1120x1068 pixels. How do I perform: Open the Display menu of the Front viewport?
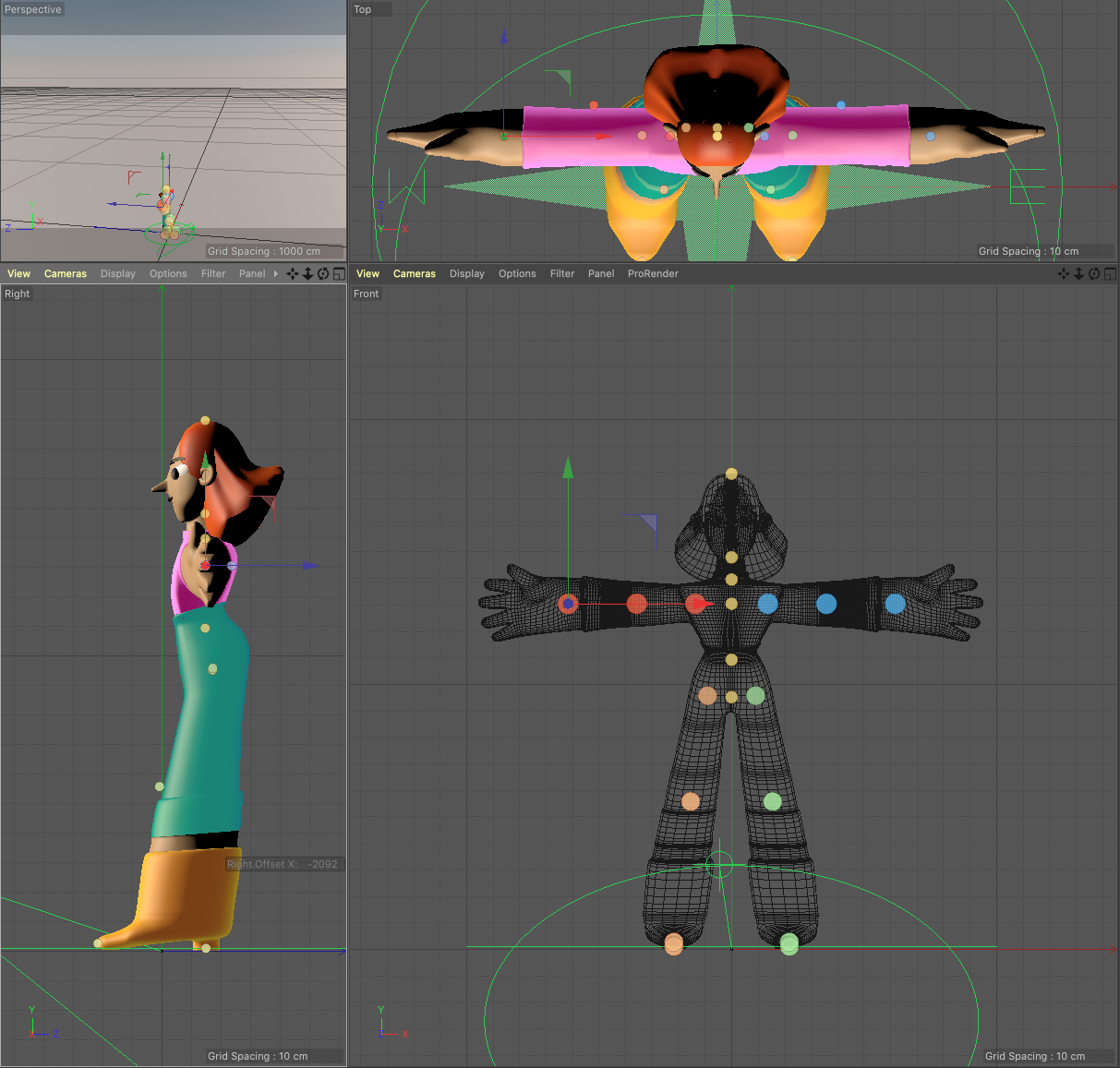point(467,273)
